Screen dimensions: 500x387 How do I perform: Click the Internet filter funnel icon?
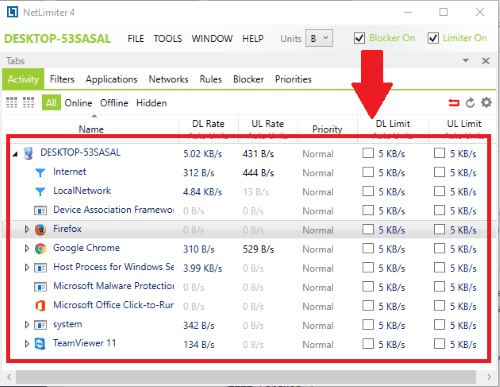[x=40, y=172]
